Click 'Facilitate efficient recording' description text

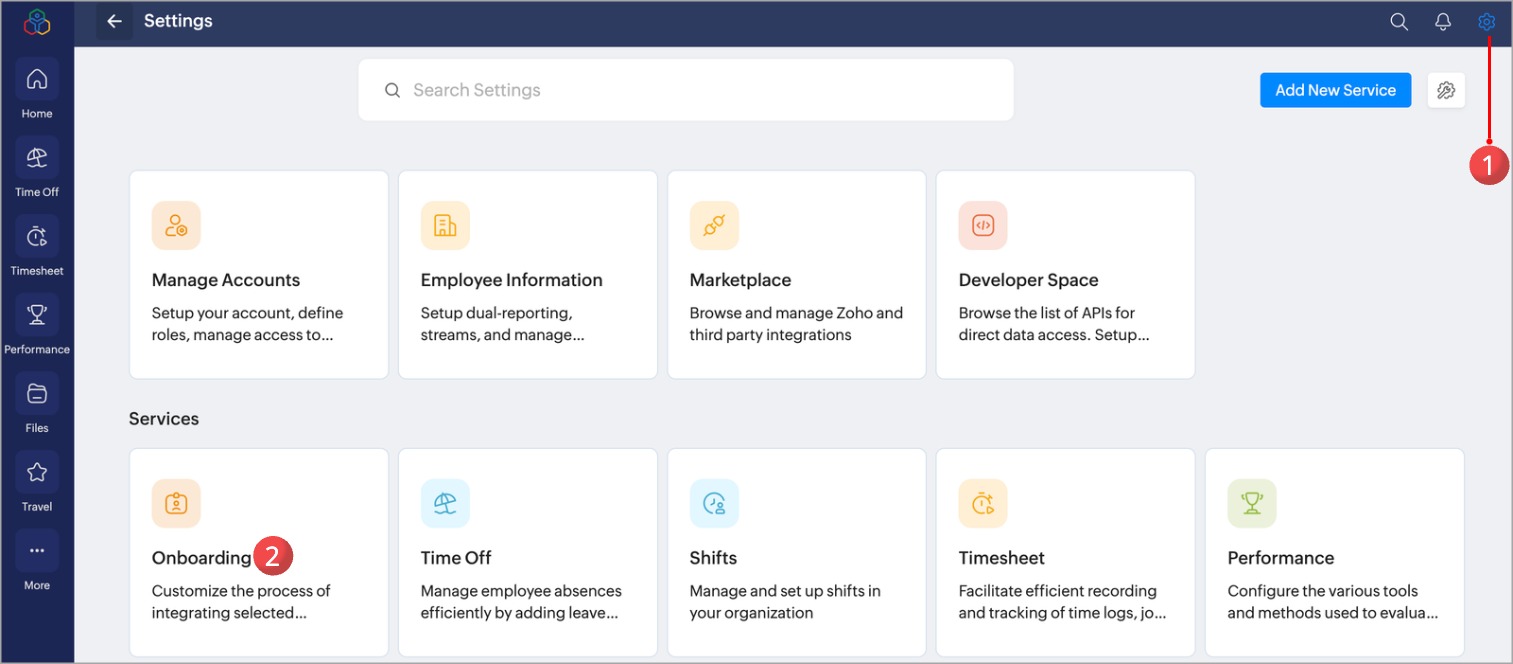(1058, 591)
